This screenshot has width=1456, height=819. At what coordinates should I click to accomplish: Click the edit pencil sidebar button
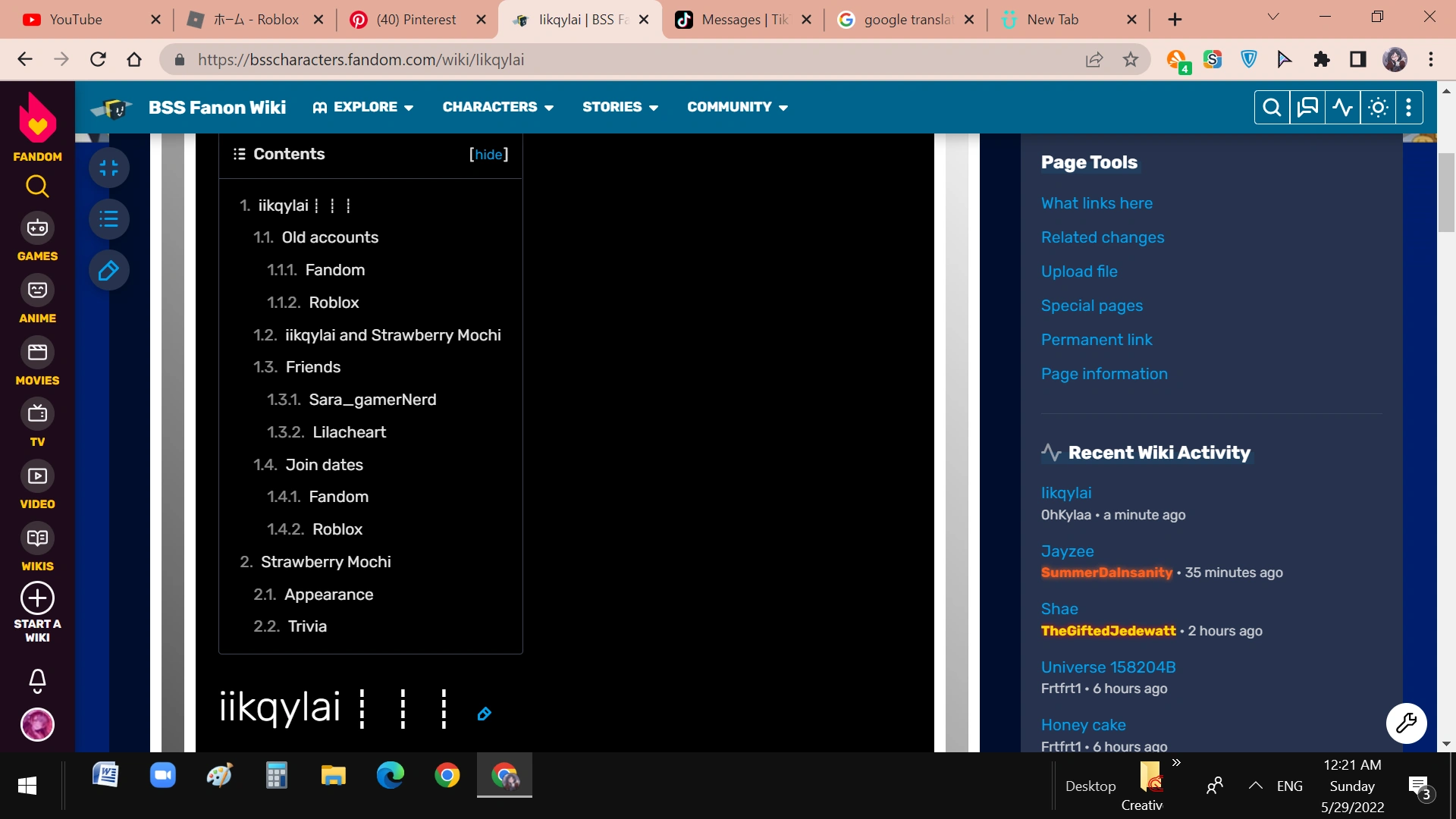pyautogui.click(x=109, y=271)
